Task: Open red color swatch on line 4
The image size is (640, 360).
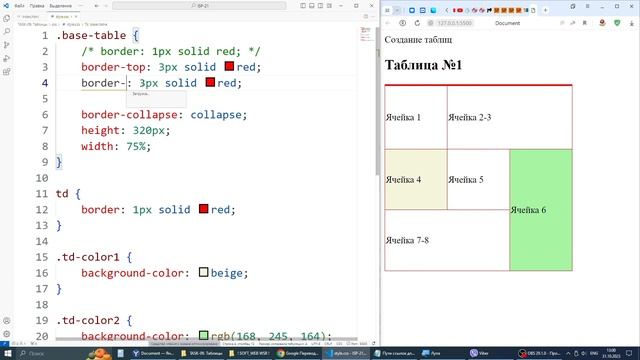Action: [x=210, y=82]
